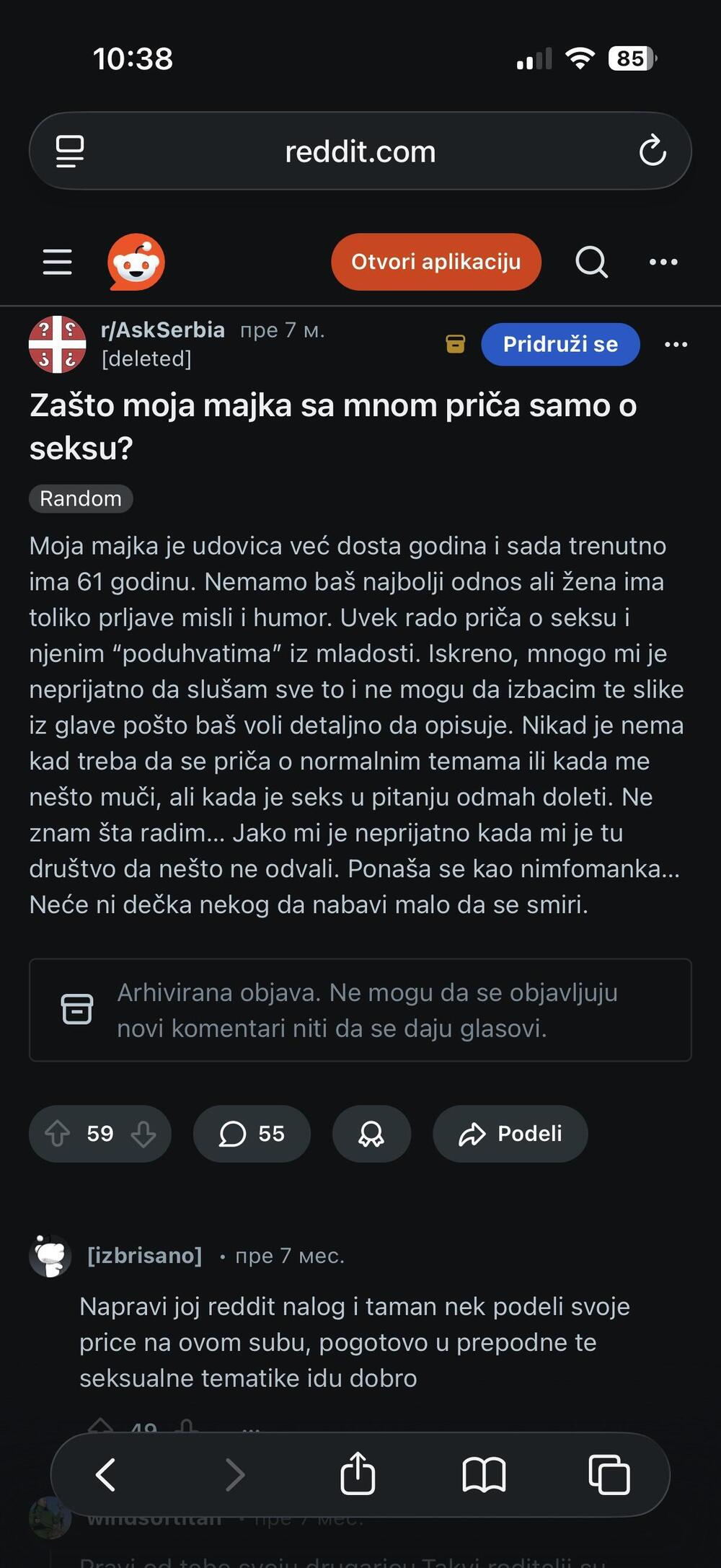Give award to the post
The height and width of the screenshot is (1568, 721).
[371, 1134]
